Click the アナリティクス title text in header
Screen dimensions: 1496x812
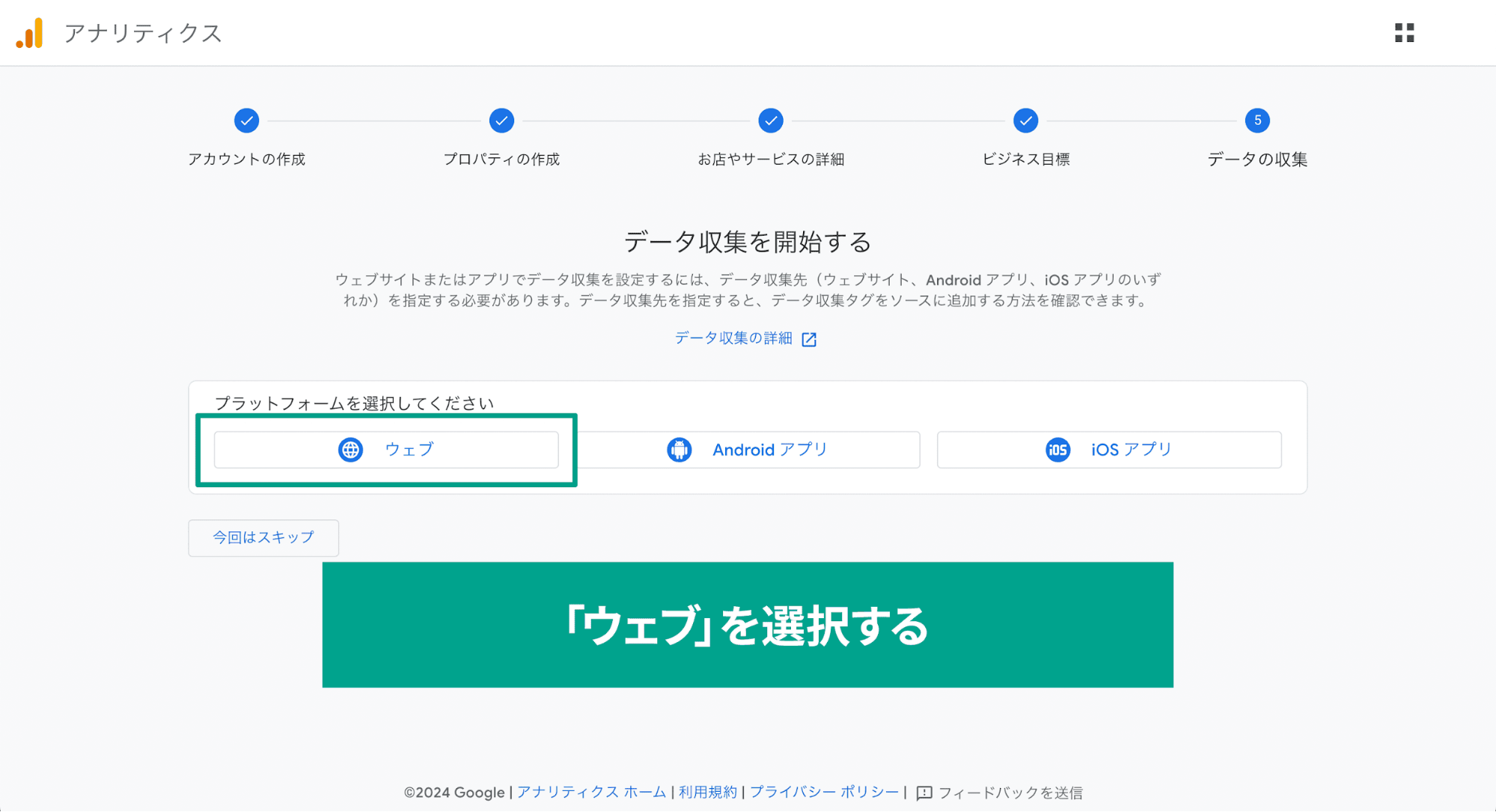pos(143,33)
